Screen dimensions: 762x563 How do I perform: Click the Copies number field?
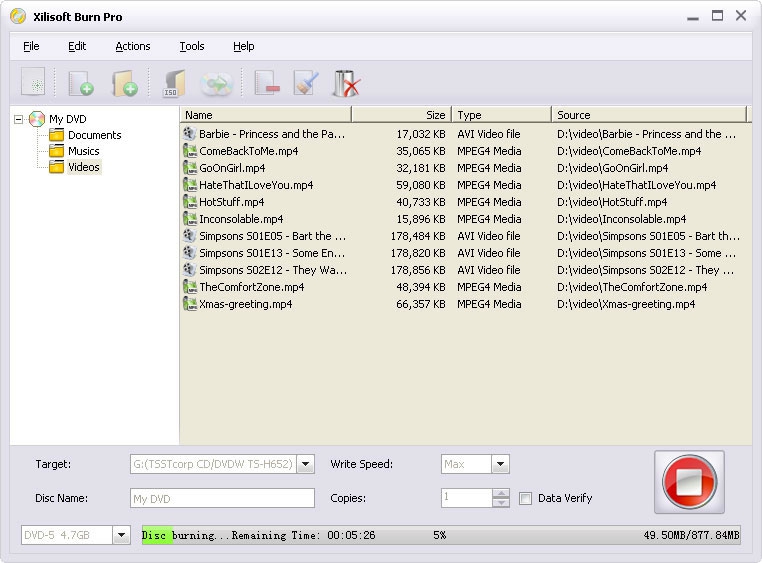(467, 498)
